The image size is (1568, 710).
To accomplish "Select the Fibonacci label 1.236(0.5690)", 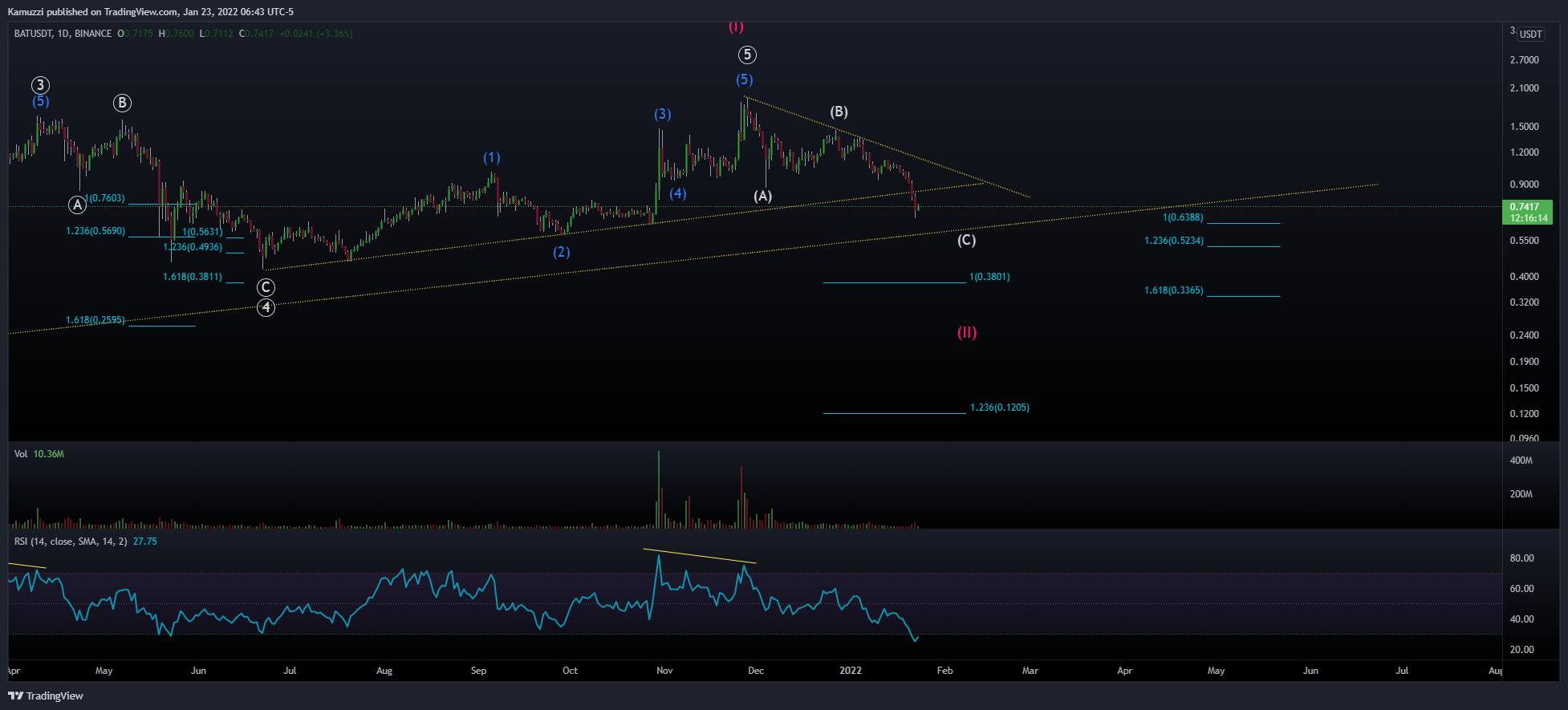I will (95, 231).
